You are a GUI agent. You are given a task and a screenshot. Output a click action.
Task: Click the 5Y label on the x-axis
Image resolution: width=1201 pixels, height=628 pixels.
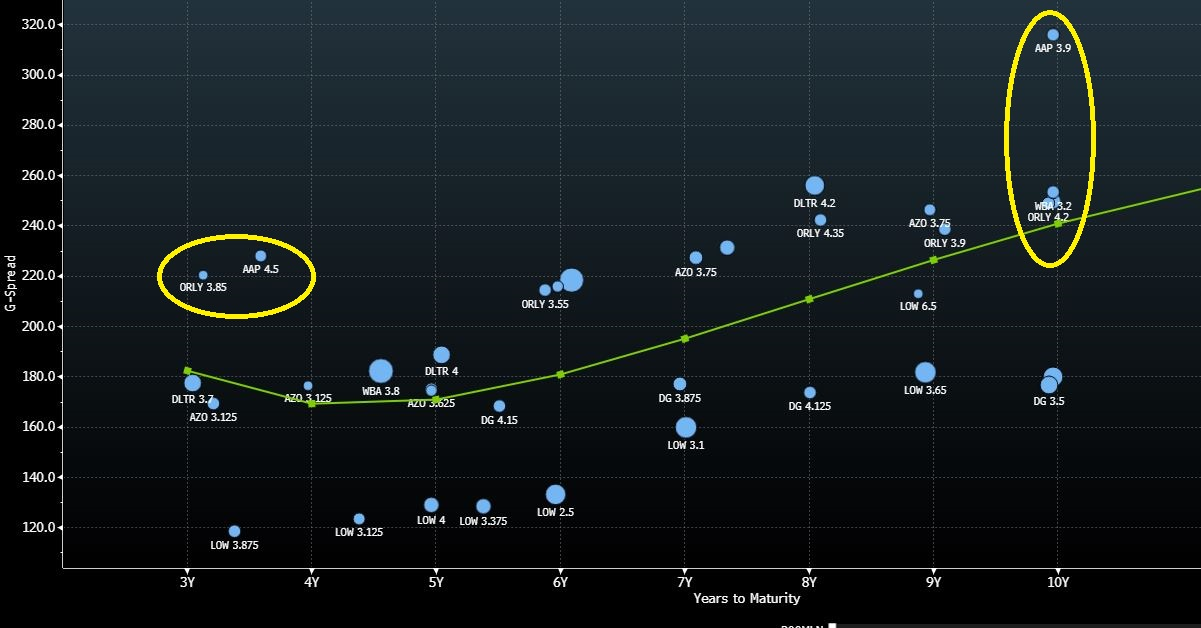coord(435,581)
